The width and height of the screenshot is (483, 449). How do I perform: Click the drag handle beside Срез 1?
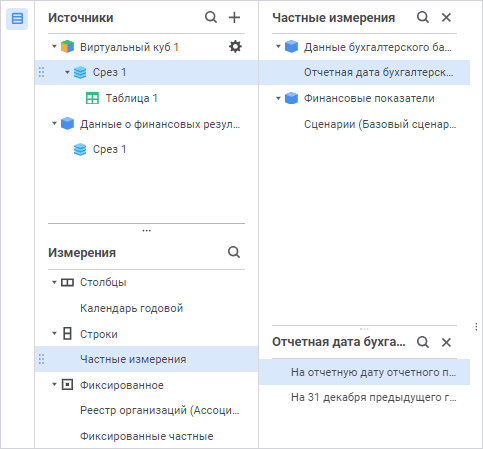pyautogui.click(x=41, y=72)
